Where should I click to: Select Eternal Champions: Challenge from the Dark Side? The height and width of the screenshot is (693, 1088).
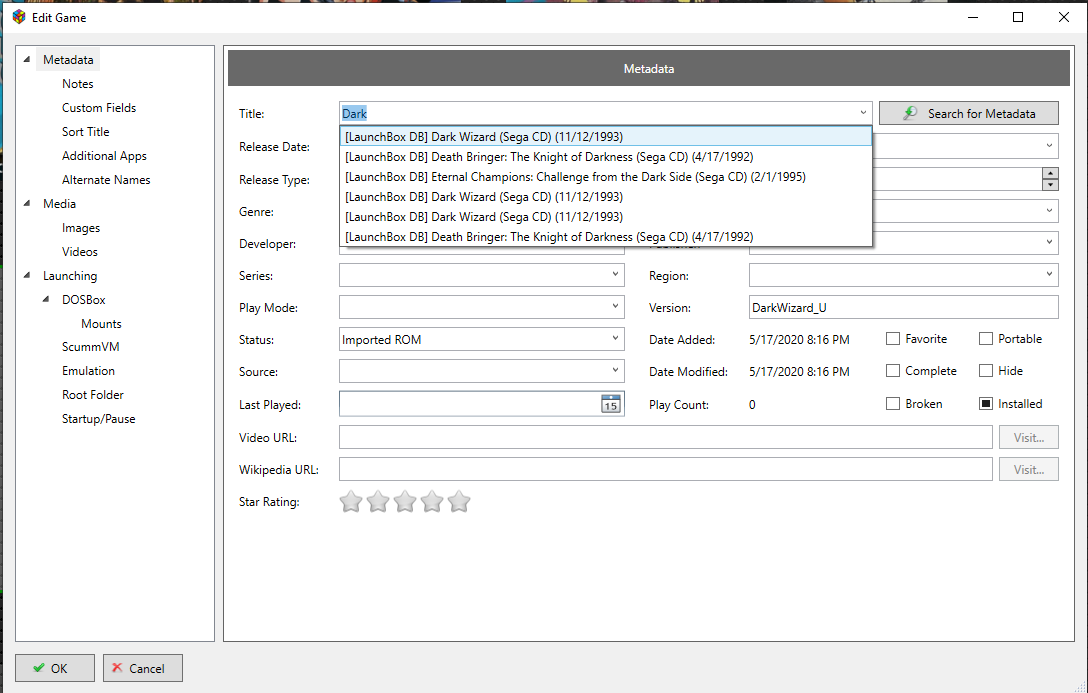605,177
